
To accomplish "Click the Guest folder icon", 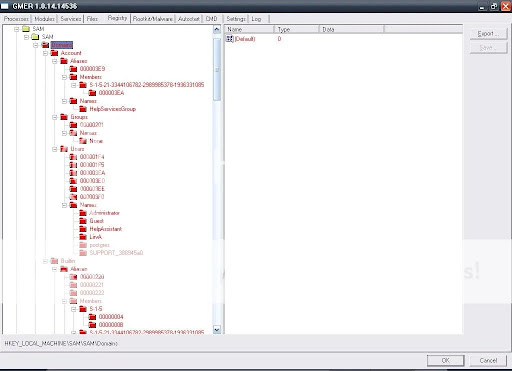I will pyautogui.click(x=83, y=221).
